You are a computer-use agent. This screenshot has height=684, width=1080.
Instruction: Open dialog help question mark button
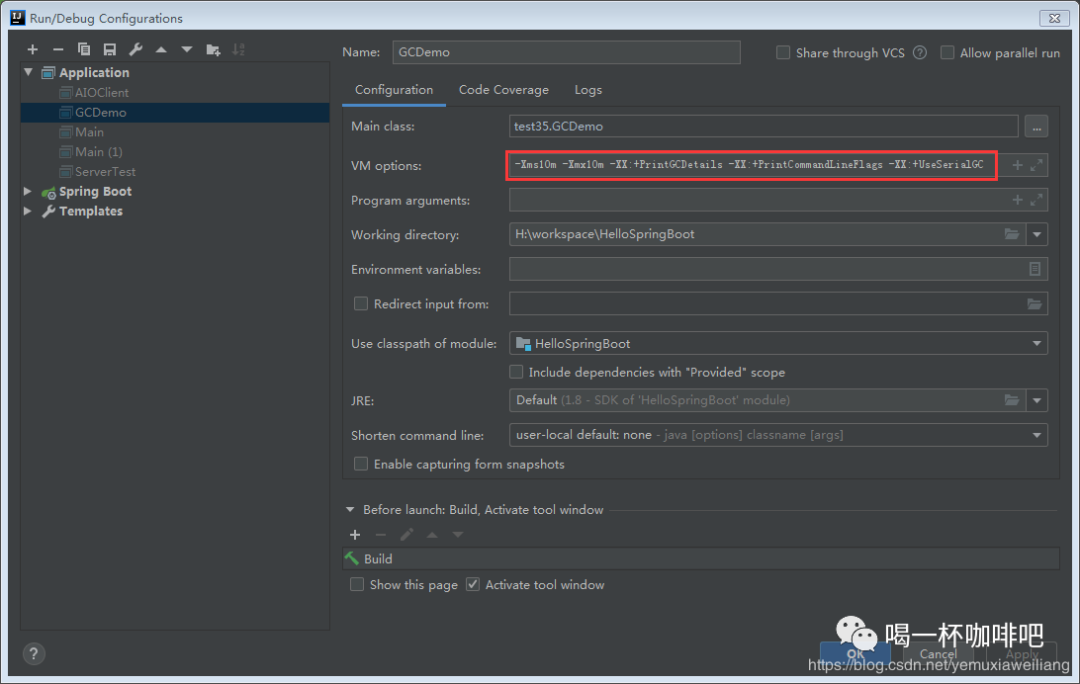[x=33, y=654]
